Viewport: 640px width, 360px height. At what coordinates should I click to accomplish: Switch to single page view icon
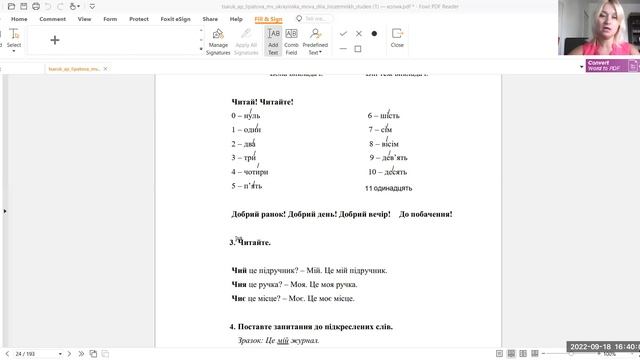(499, 354)
